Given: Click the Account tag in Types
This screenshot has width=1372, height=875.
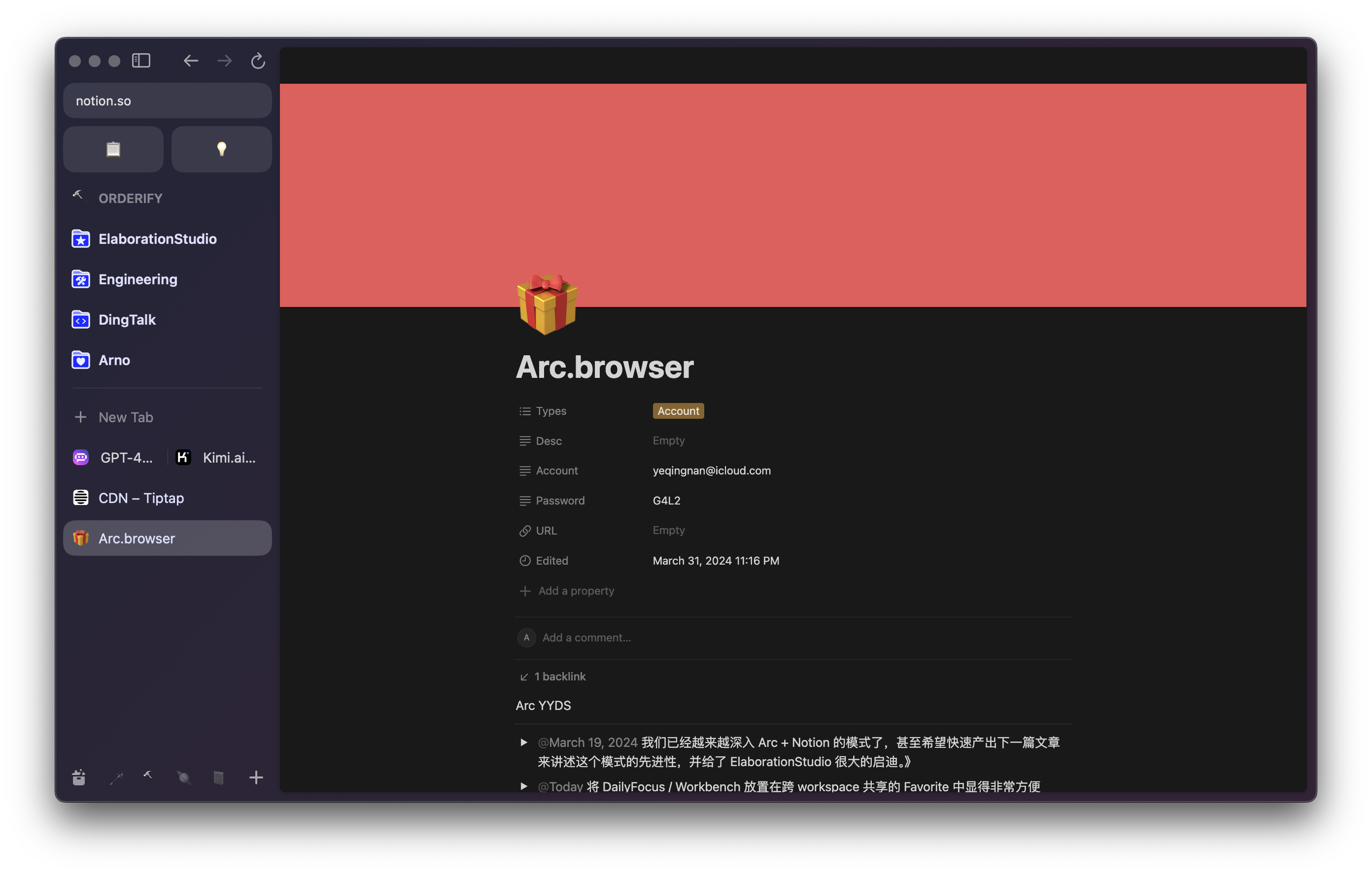Looking at the screenshot, I should click(x=678, y=411).
